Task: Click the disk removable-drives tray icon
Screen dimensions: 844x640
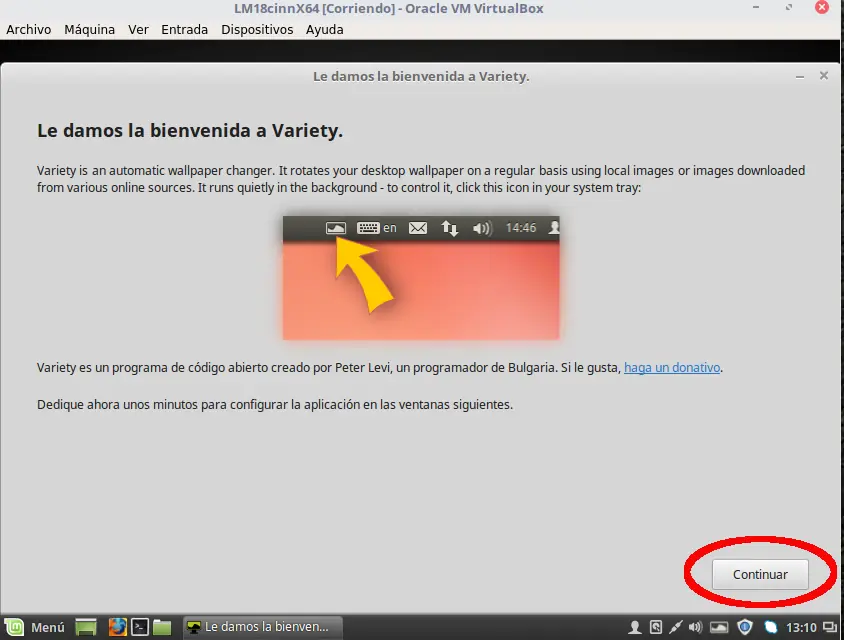Action: (x=656, y=627)
